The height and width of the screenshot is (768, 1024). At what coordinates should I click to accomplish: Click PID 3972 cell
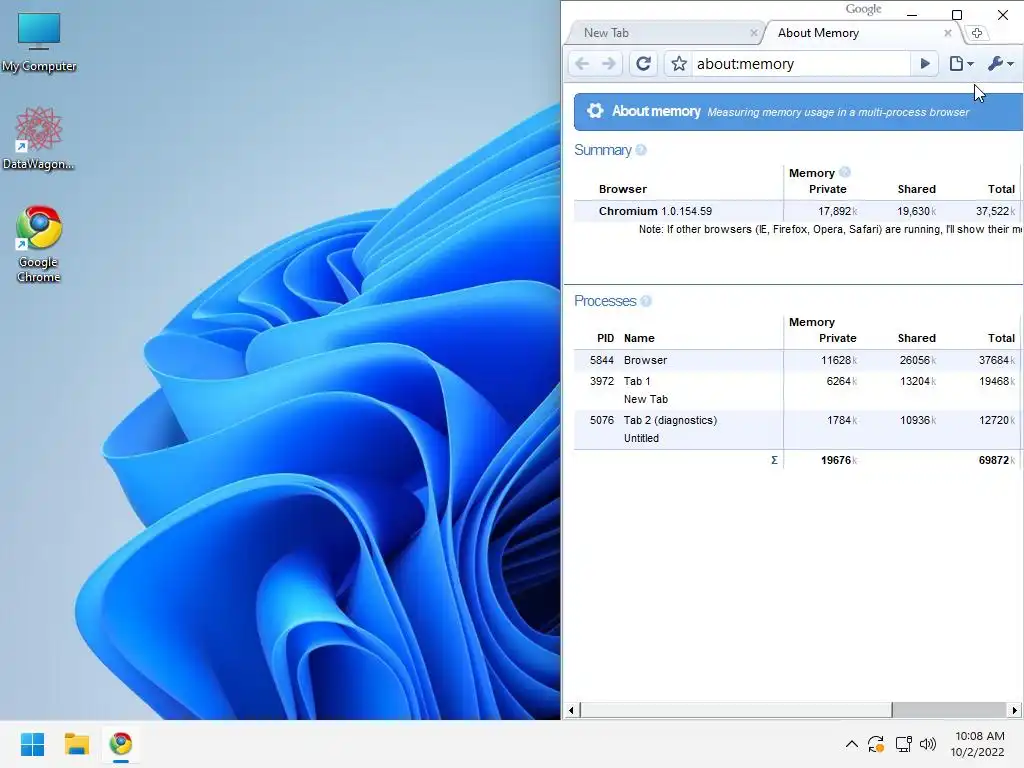coord(601,381)
